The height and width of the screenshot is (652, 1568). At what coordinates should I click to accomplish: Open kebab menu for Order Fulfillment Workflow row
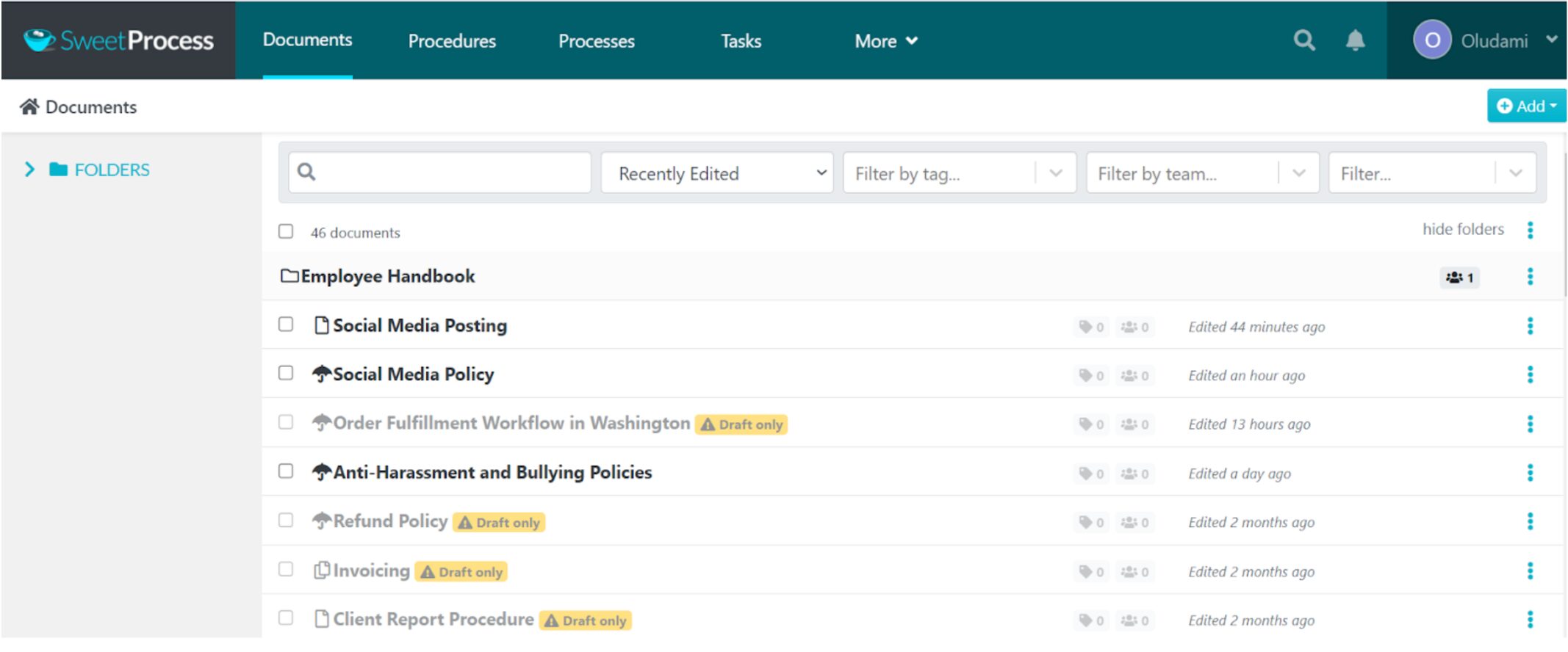pyautogui.click(x=1530, y=424)
